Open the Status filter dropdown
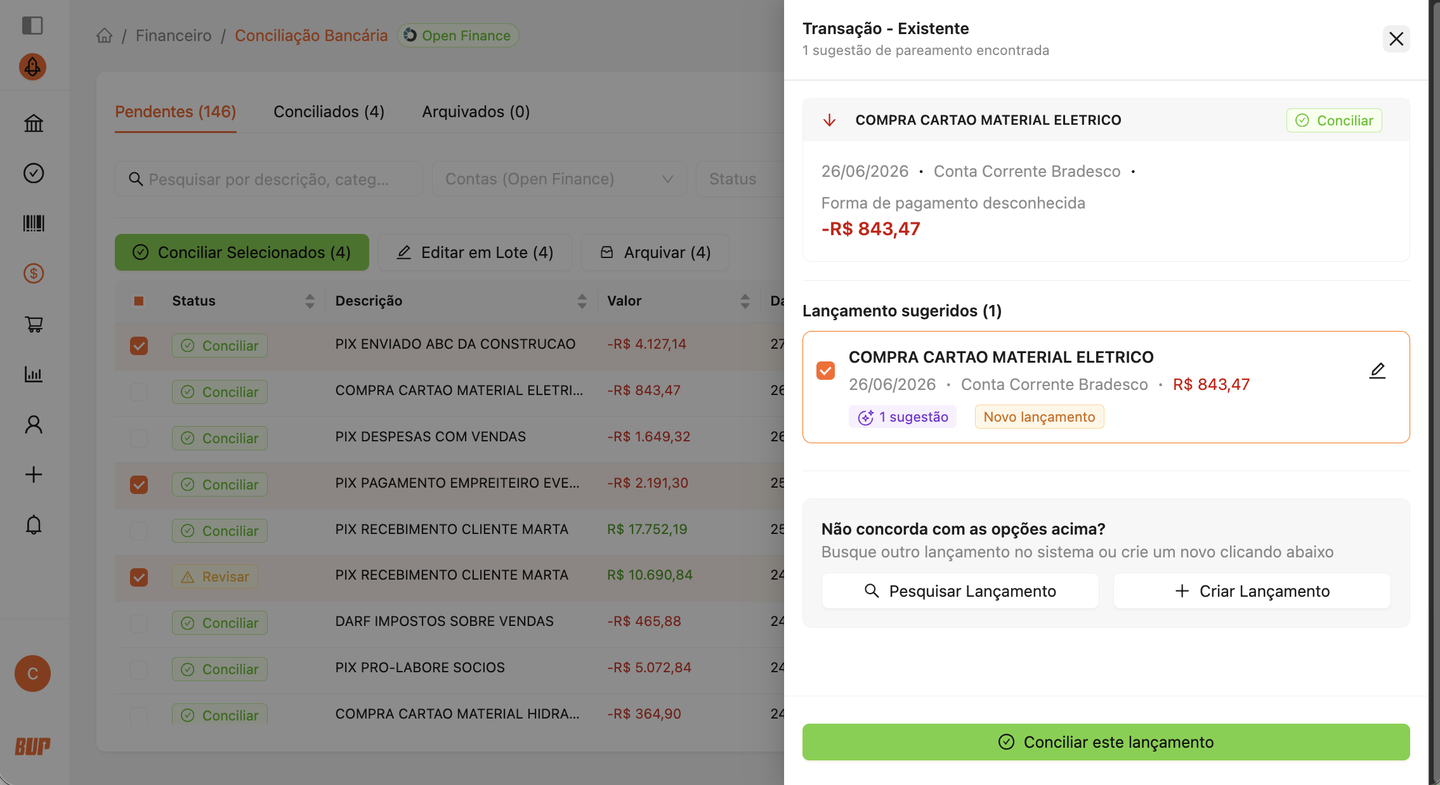The width and height of the screenshot is (1440, 785). [740, 179]
